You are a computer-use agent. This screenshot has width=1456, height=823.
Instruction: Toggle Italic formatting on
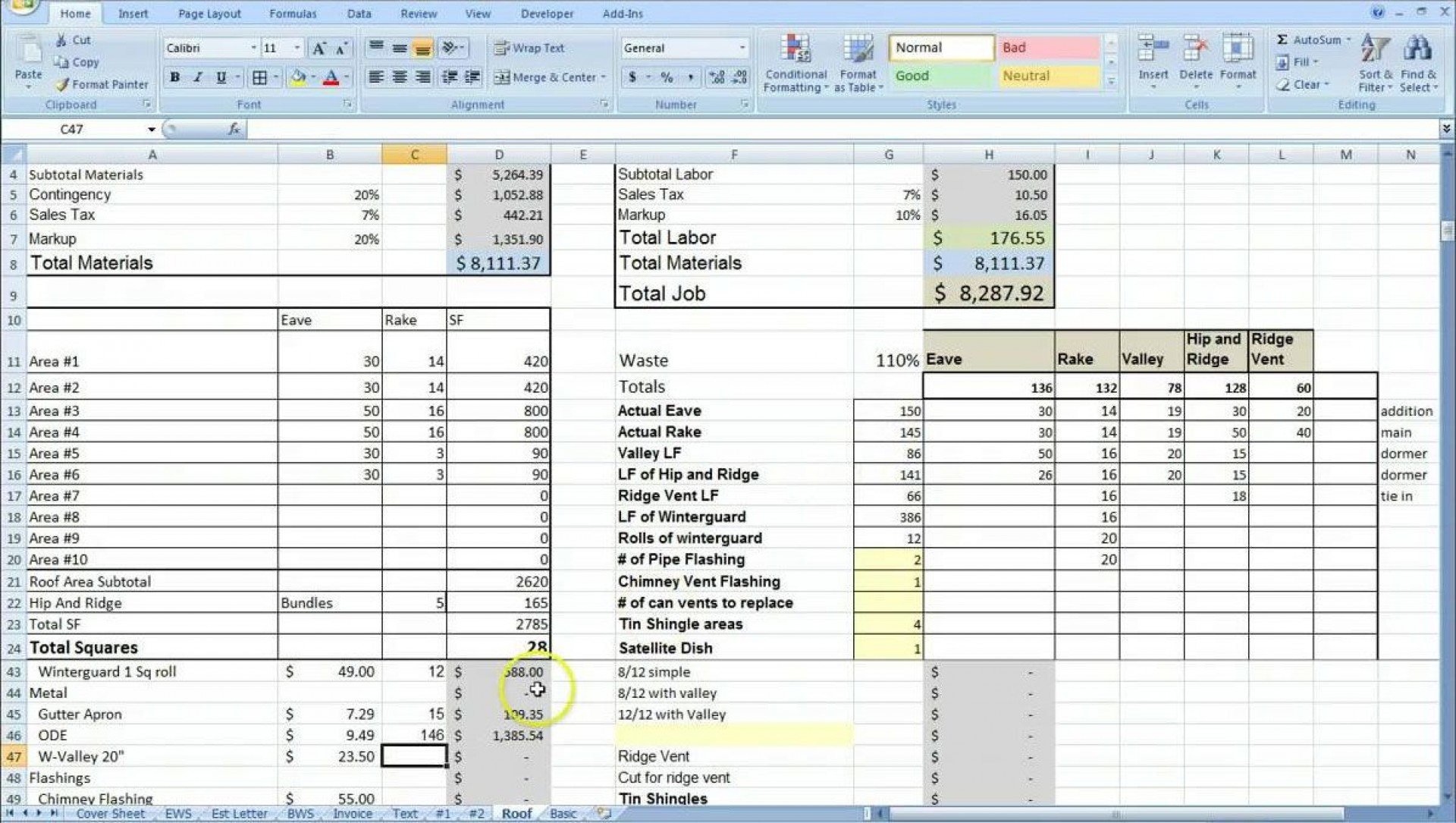(196, 78)
